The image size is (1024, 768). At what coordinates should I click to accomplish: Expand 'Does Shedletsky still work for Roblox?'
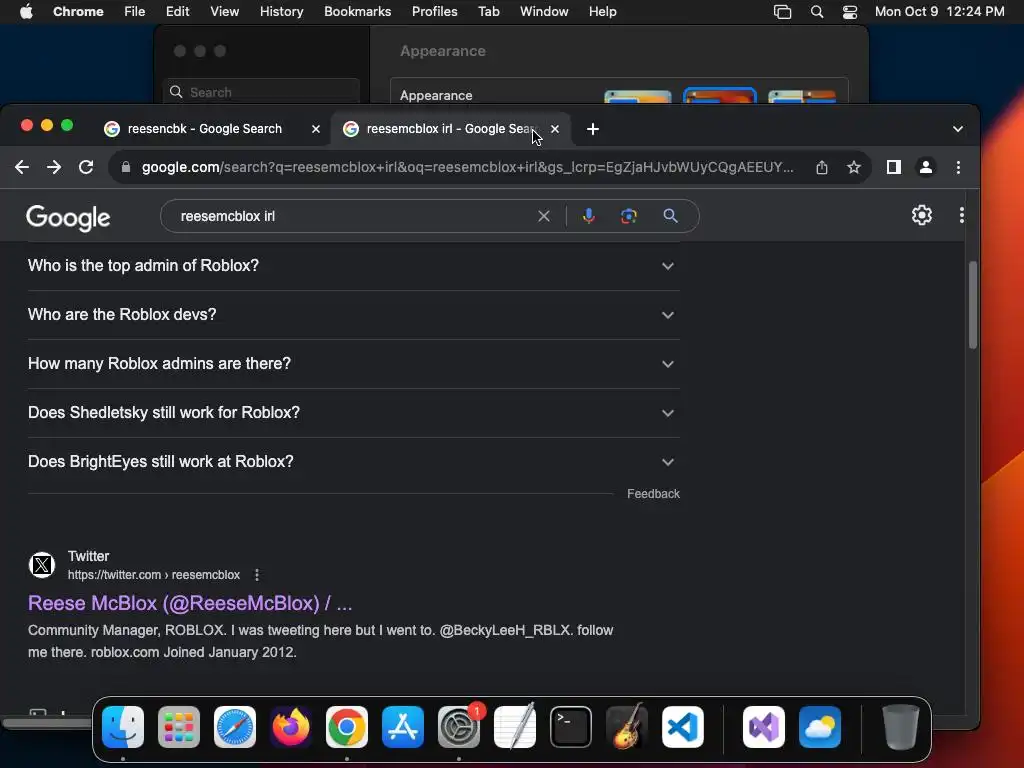pyautogui.click(x=353, y=413)
